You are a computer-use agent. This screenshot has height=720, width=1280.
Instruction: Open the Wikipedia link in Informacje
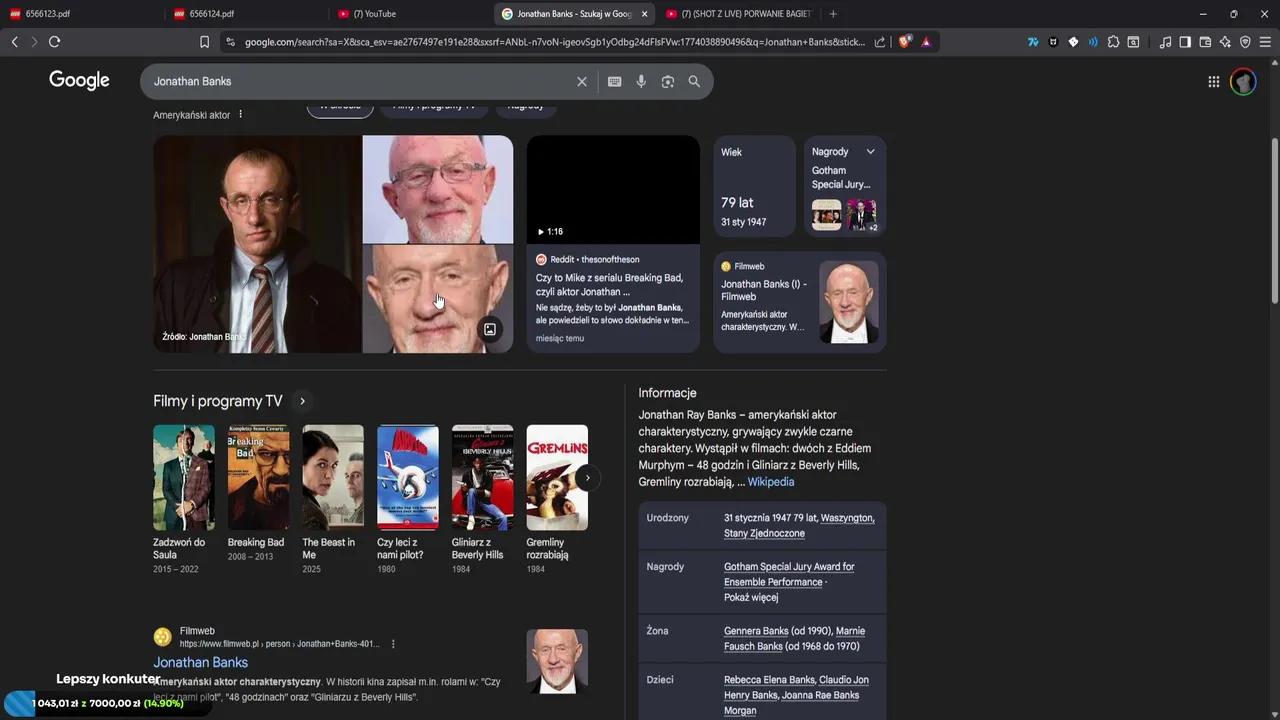tap(771, 482)
